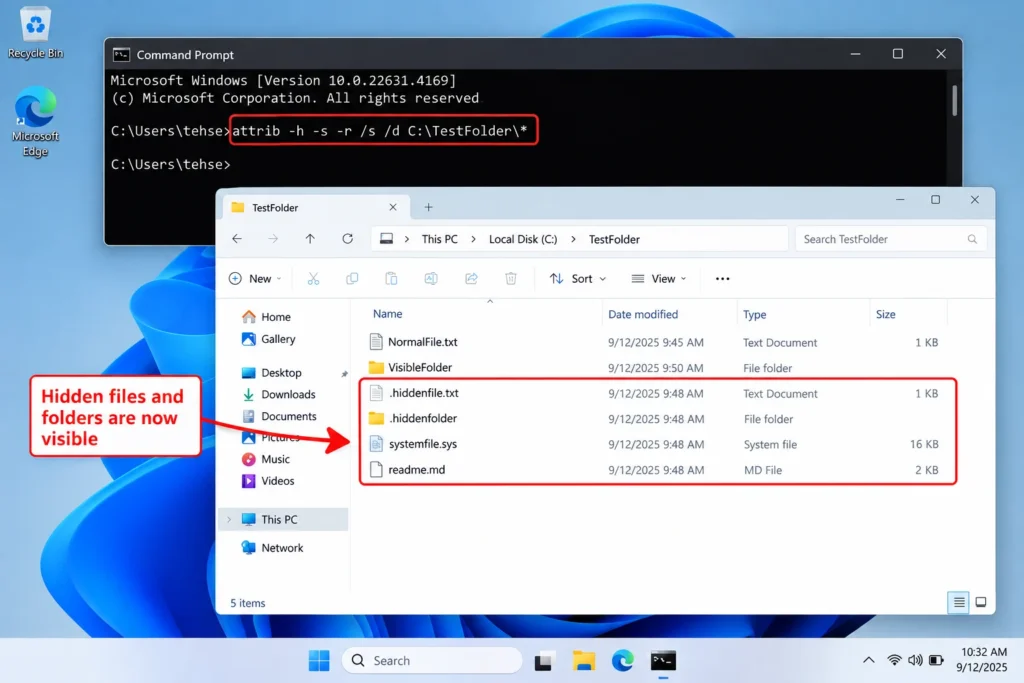This screenshot has height=683, width=1024.
Task: Open volume speaker tray icon
Action: [915, 660]
